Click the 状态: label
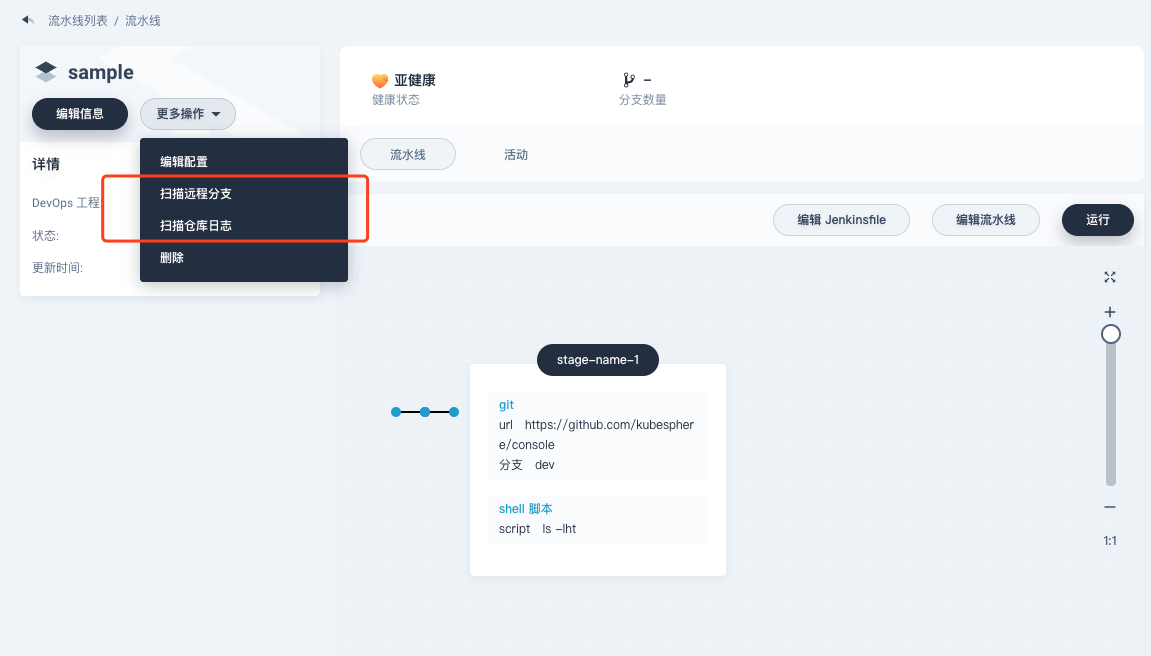This screenshot has height=656, width=1151. click(x=46, y=235)
